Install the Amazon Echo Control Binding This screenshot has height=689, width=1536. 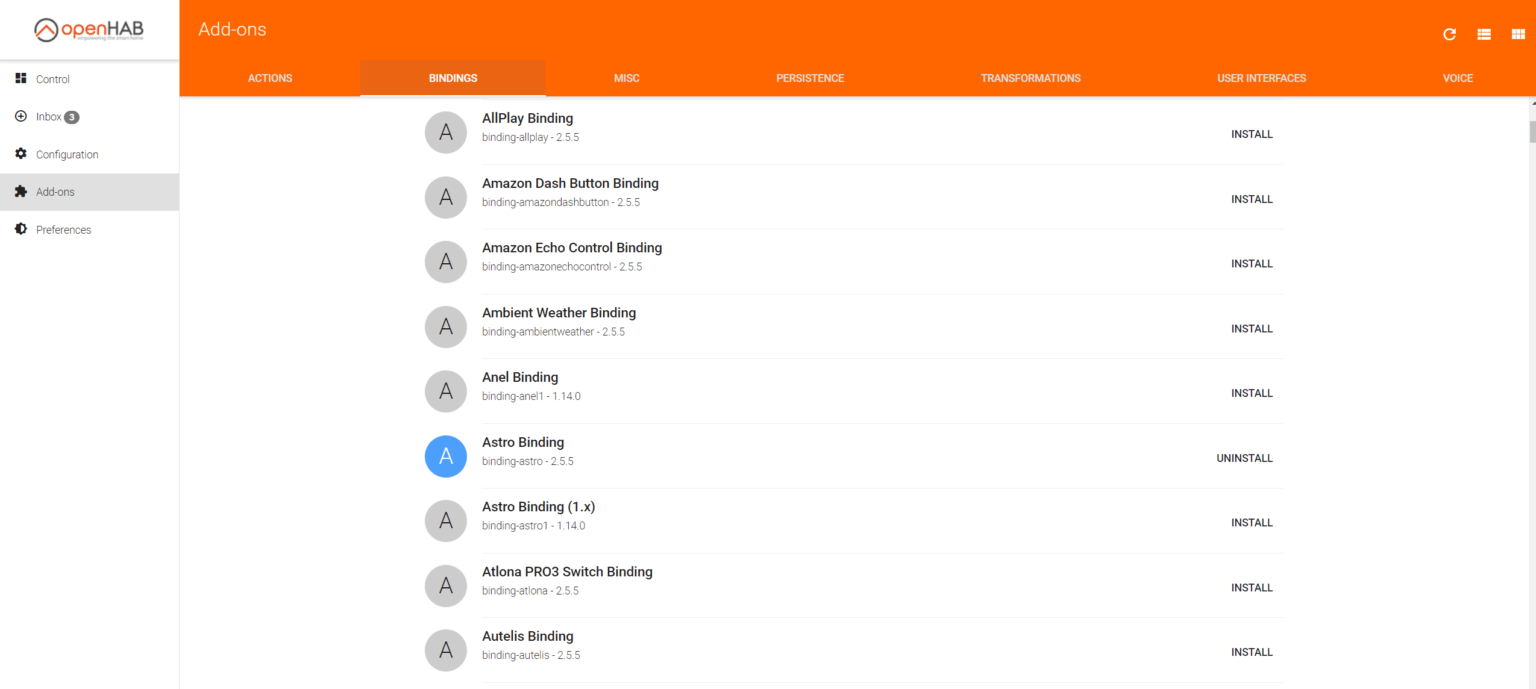click(1251, 263)
